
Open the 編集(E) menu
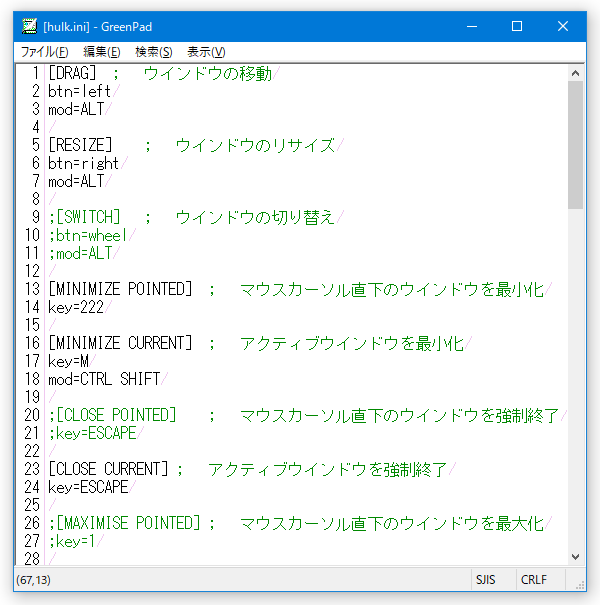pos(102,52)
